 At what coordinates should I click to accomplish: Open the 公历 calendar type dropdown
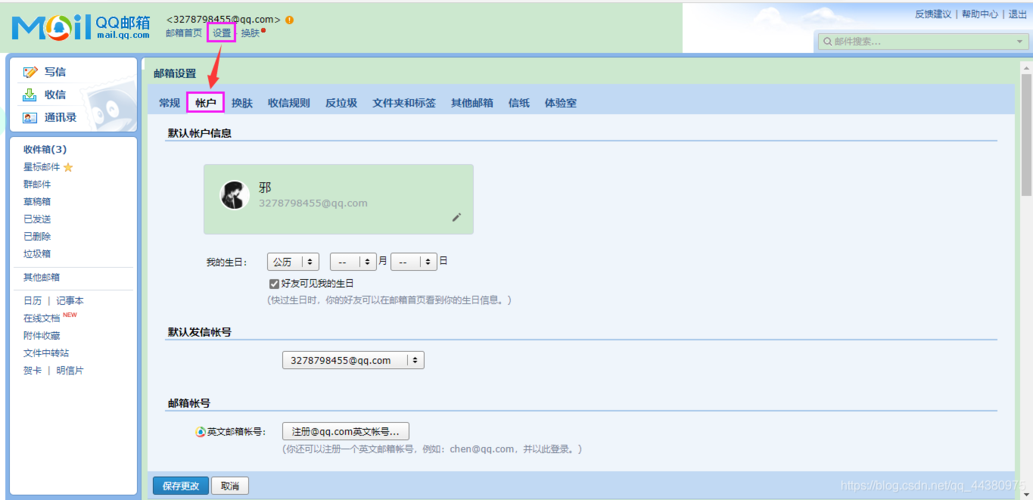[x=293, y=262]
